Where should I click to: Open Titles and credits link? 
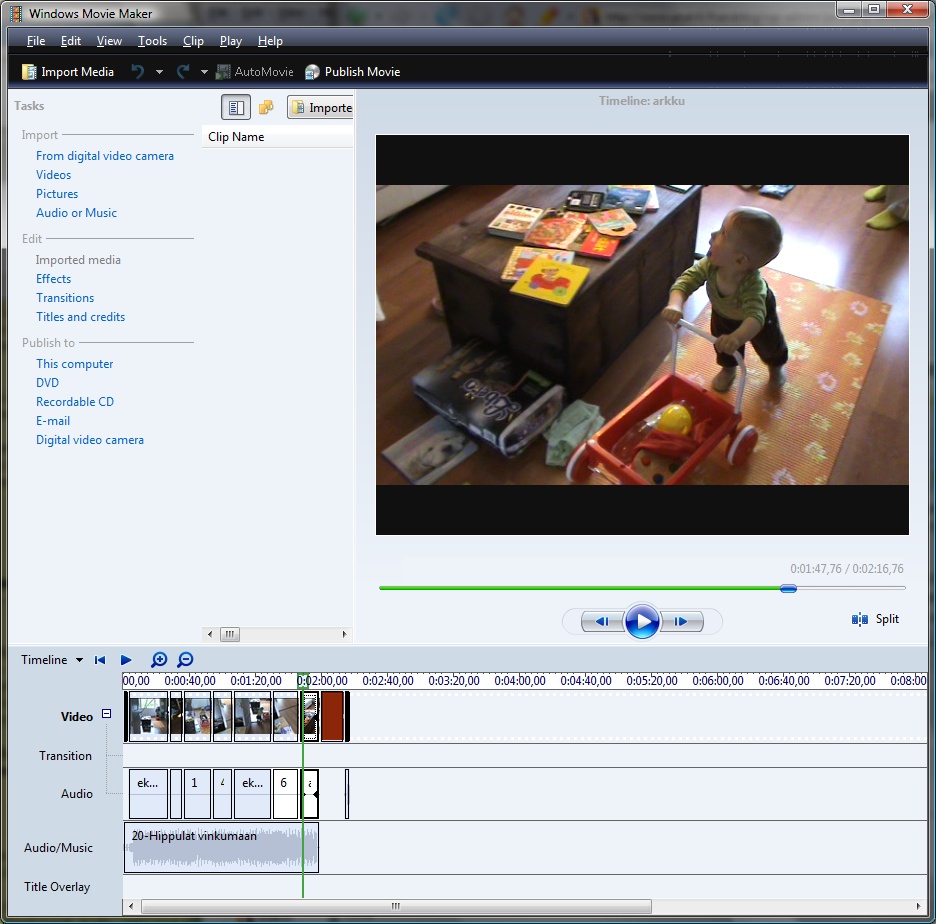81,317
